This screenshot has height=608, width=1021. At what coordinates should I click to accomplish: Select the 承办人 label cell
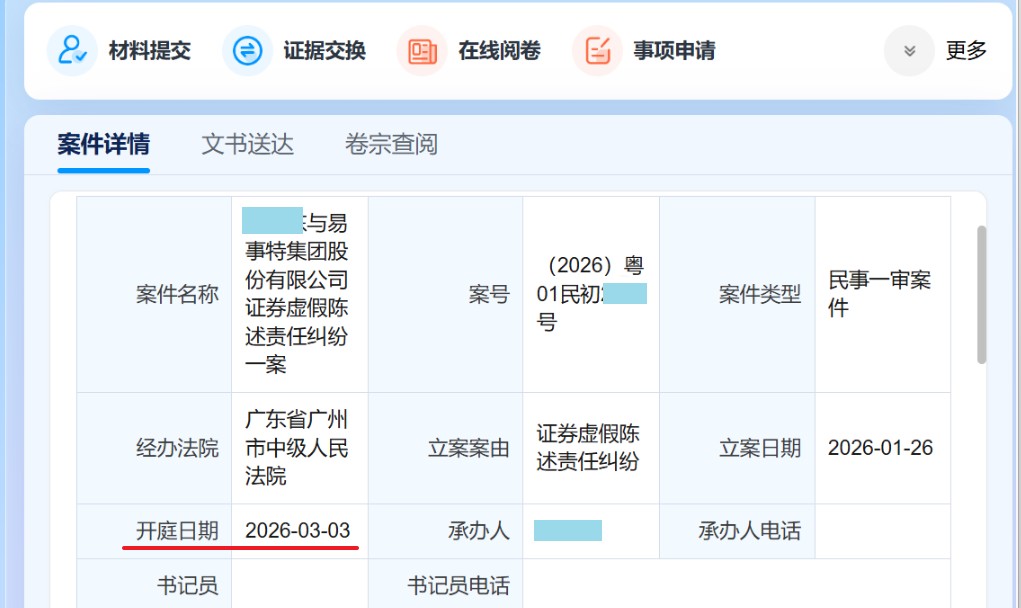(445, 531)
